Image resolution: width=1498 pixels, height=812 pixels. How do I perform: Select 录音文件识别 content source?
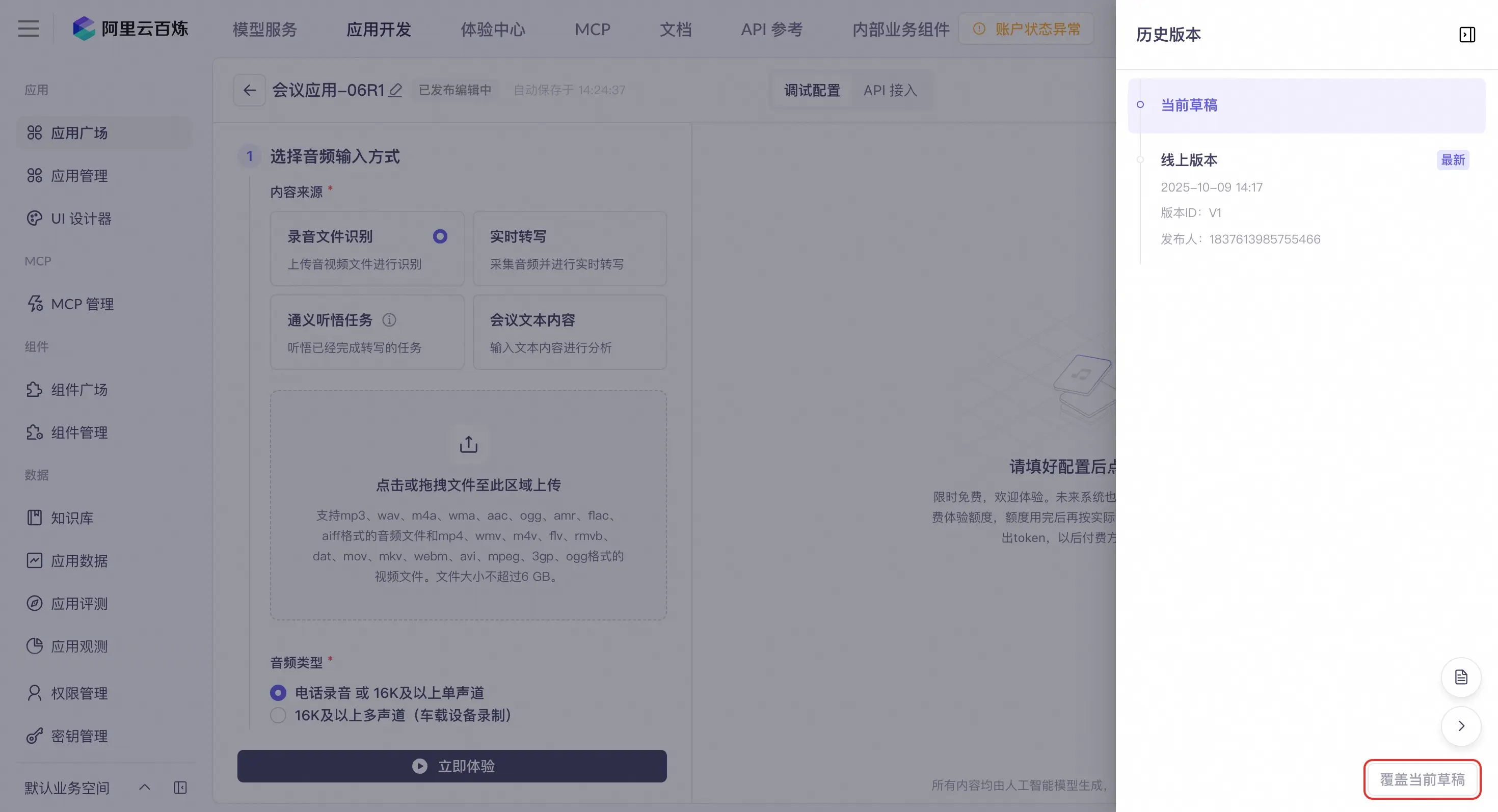pyautogui.click(x=367, y=249)
